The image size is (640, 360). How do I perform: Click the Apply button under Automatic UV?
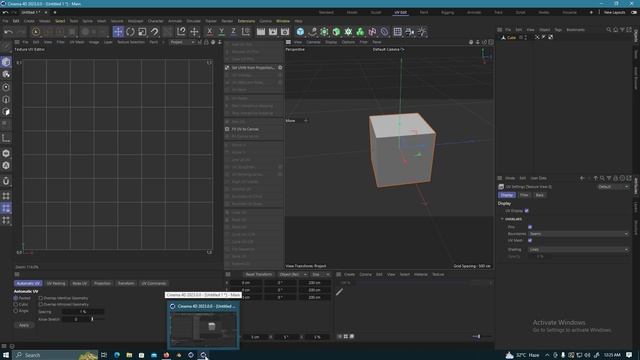pos(24,325)
